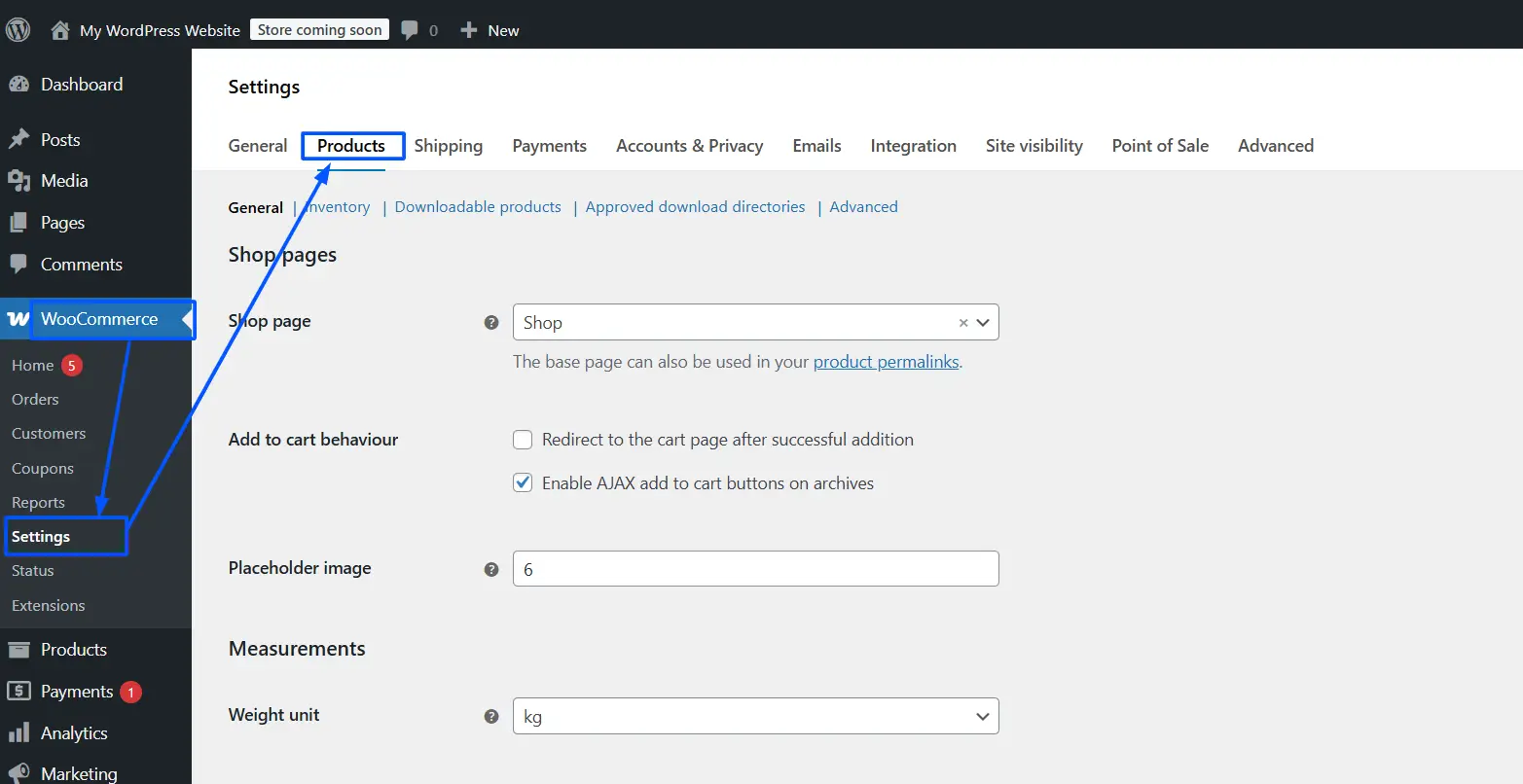
Task: Open the Status submenu item
Action: coord(32,571)
